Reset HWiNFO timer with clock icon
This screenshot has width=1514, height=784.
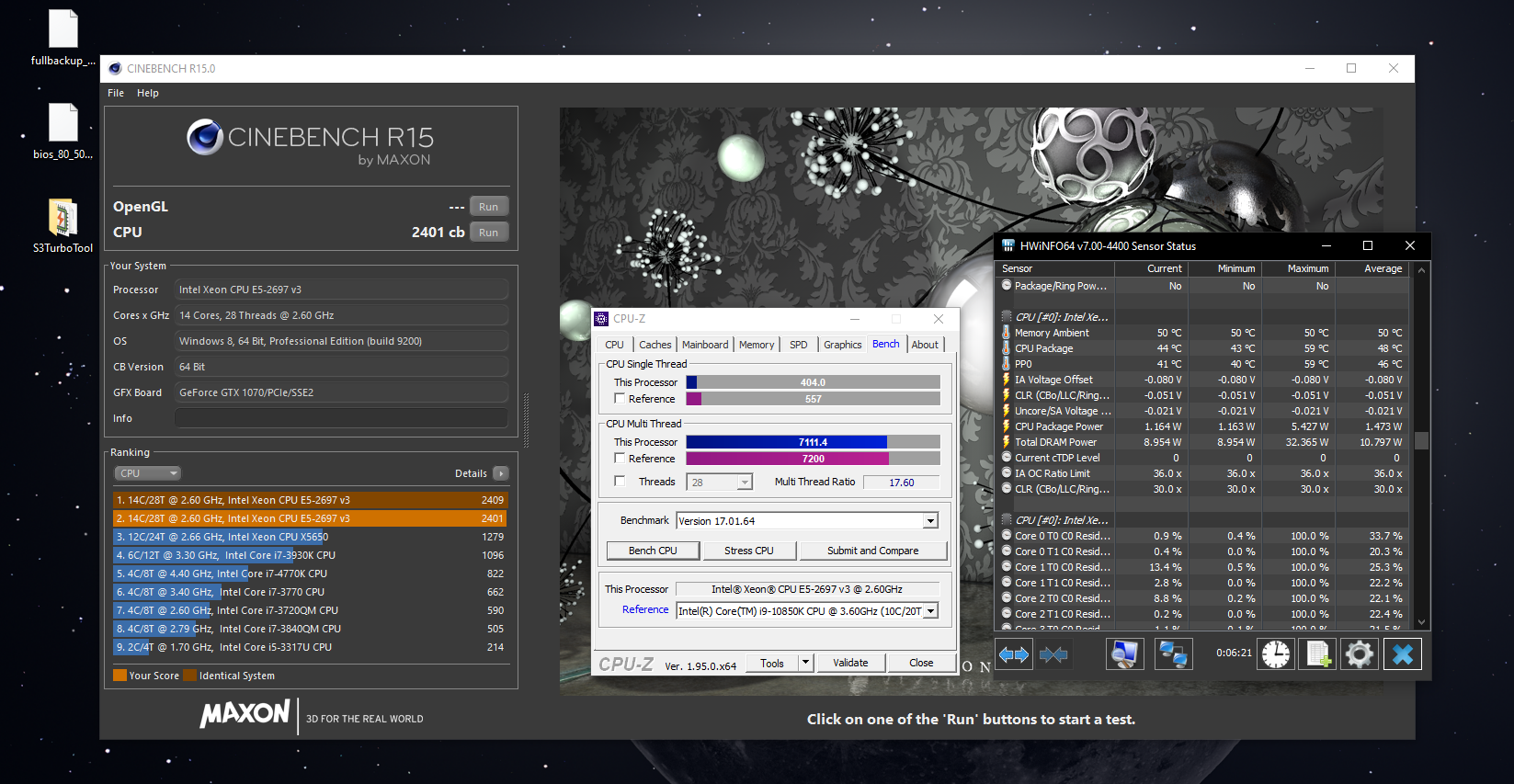tap(1276, 654)
